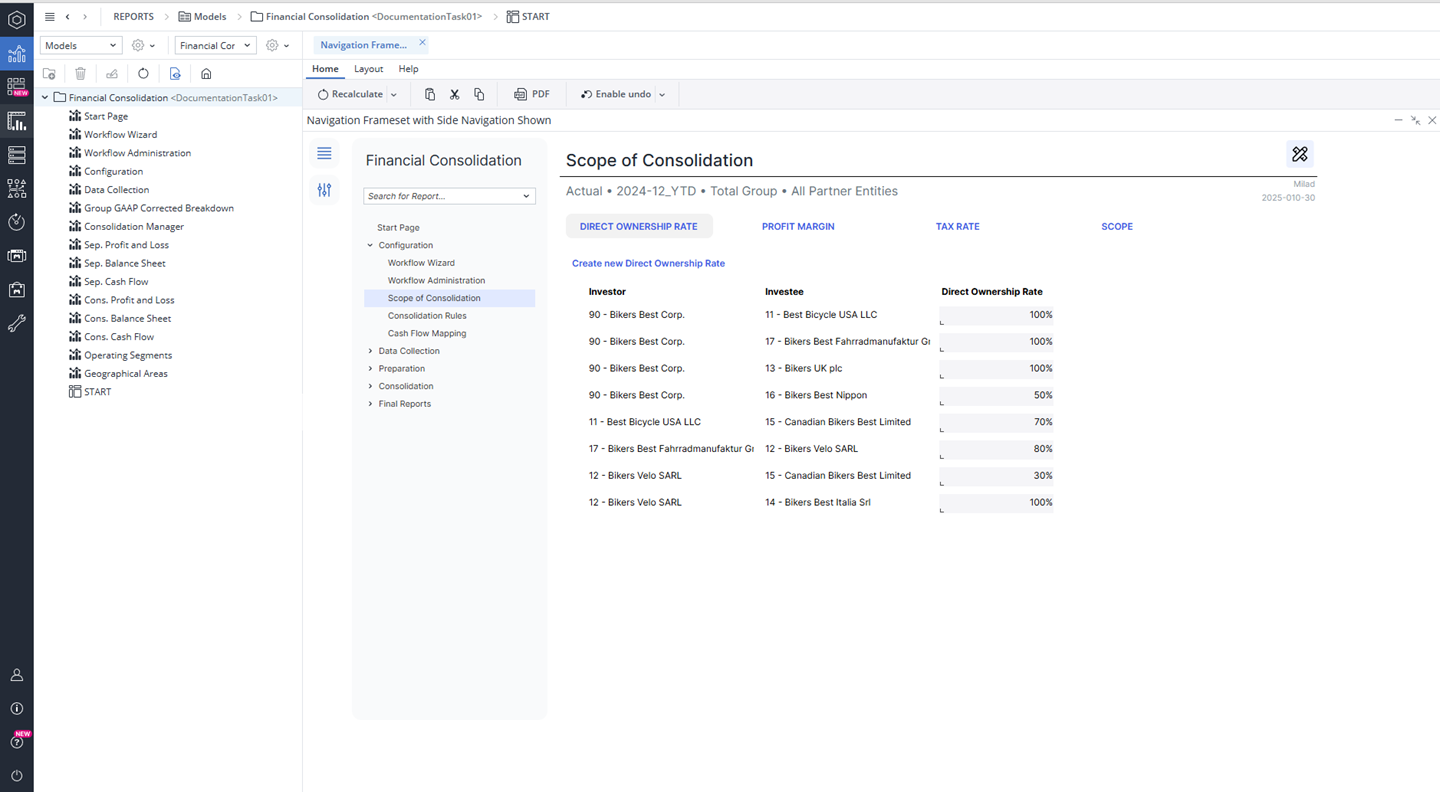Open the Models dropdown selector
This screenshot has width=1440, height=792.
81,45
